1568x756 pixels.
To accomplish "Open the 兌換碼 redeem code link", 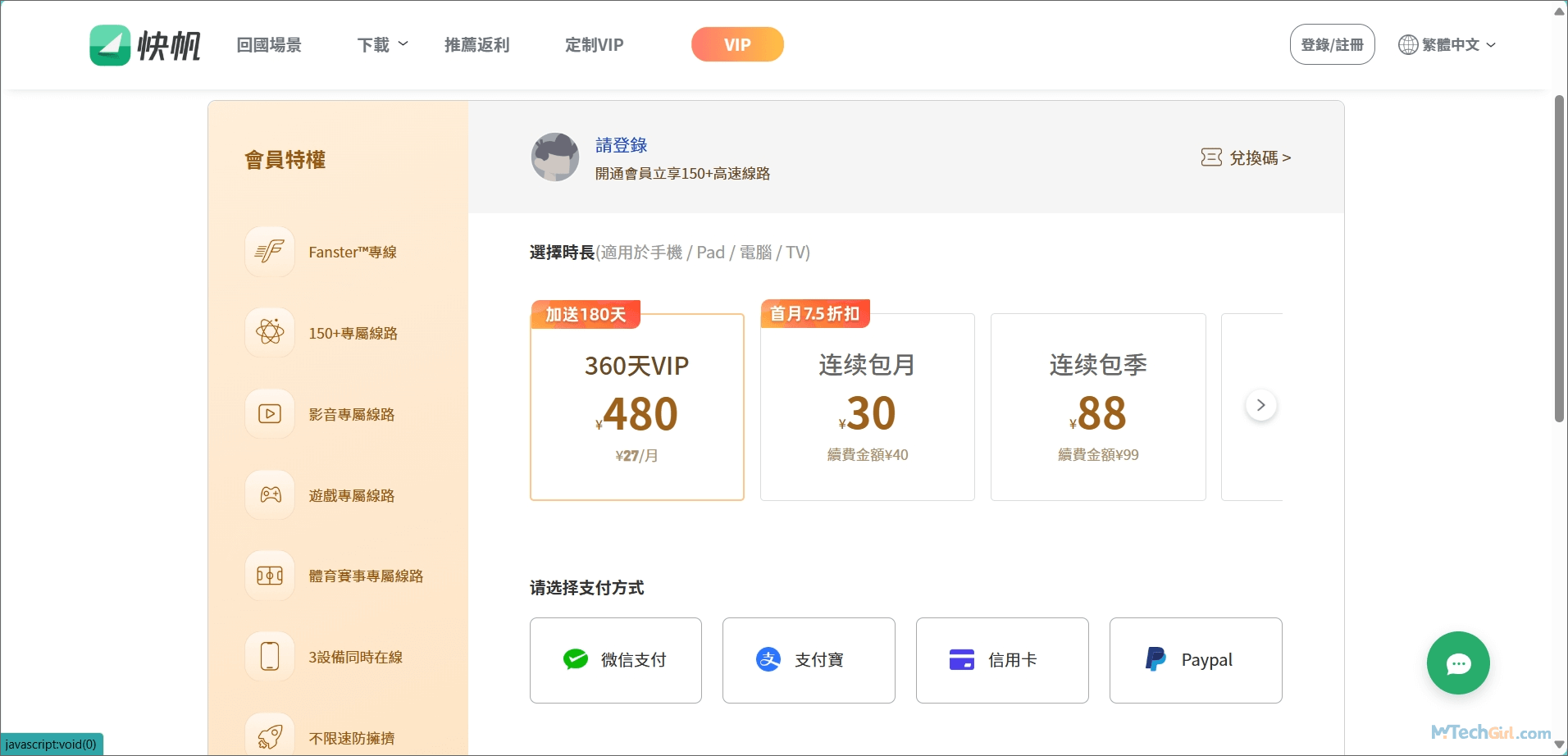I will point(1246,157).
